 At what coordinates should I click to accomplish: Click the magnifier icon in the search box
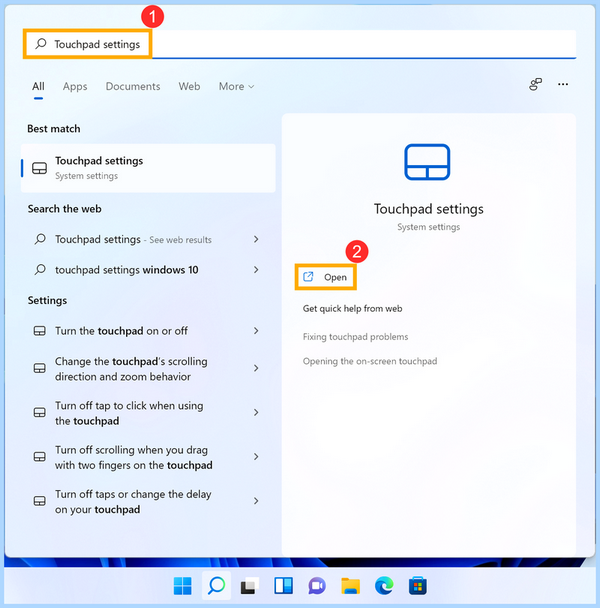pos(41,43)
